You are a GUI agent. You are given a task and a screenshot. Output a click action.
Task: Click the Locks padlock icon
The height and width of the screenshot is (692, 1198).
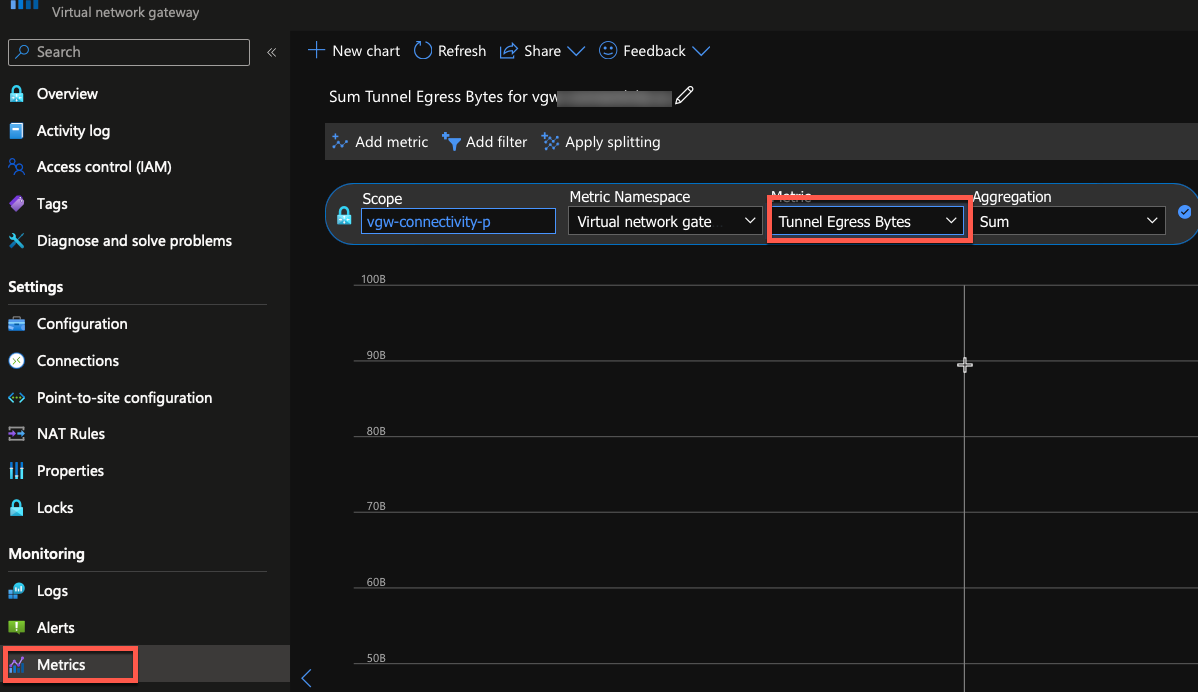pyautogui.click(x=16, y=507)
